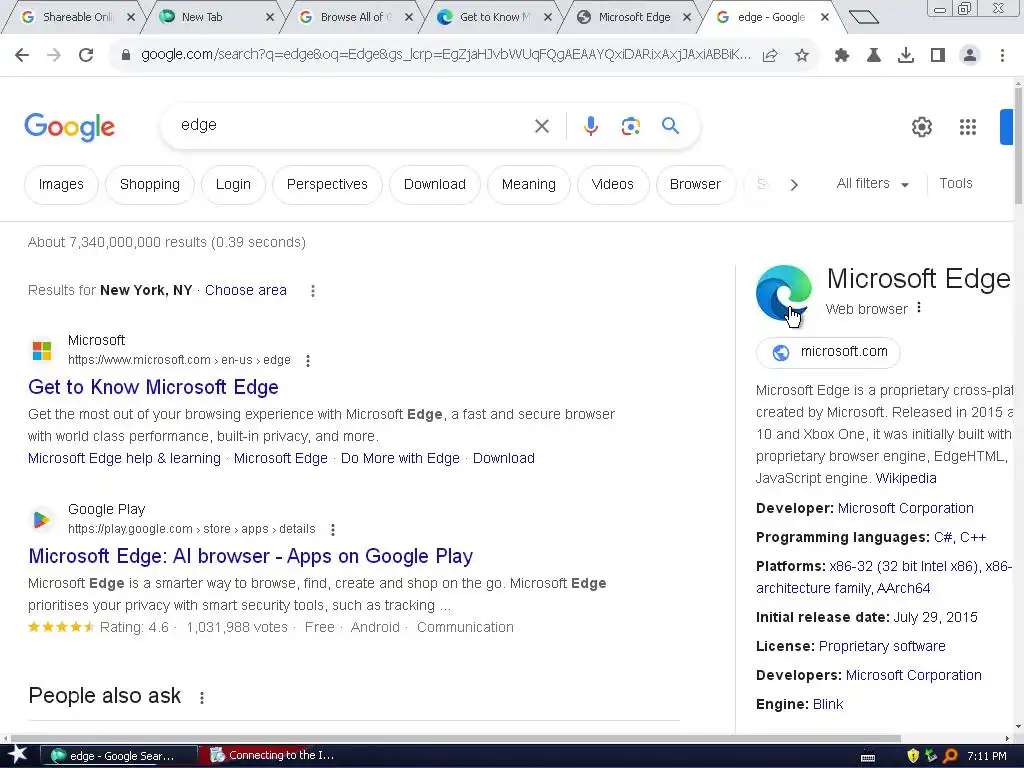This screenshot has height=768, width=1024.
Task: Toggle the side panel icon
Action: click(938, 56)
